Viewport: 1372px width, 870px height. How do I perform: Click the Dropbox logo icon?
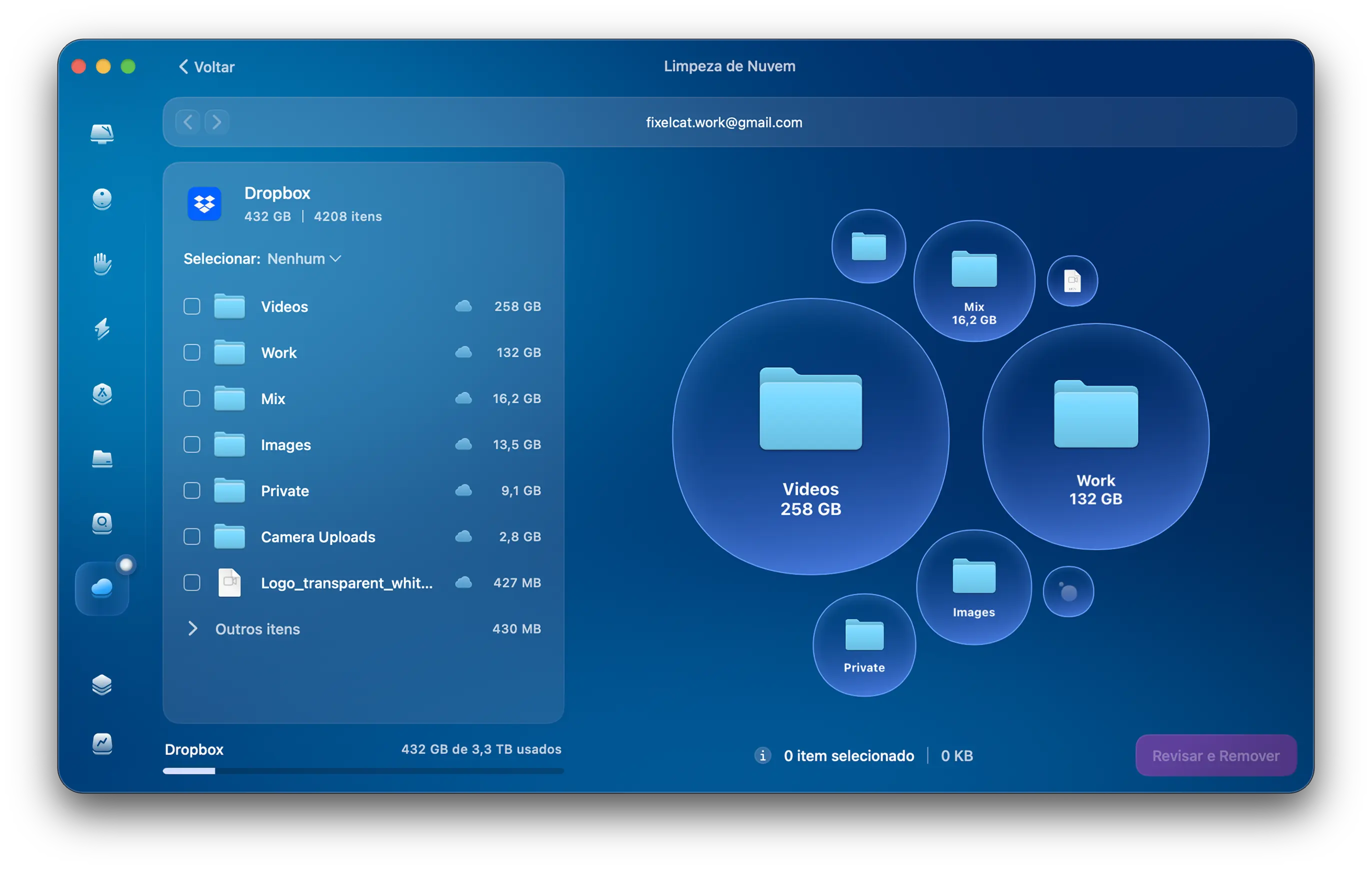204,204
